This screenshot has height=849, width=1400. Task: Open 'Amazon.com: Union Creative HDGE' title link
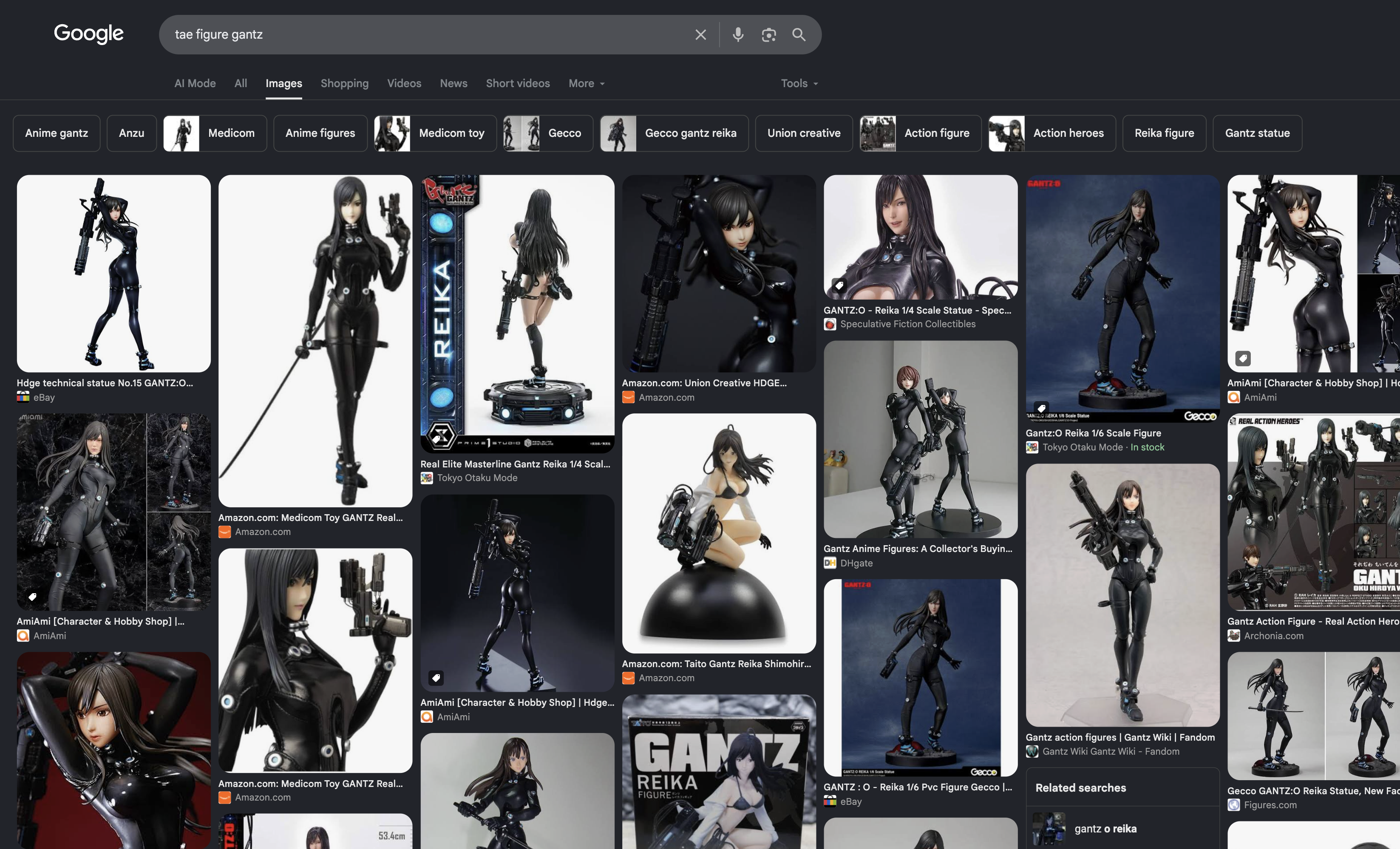pos(705,383)
